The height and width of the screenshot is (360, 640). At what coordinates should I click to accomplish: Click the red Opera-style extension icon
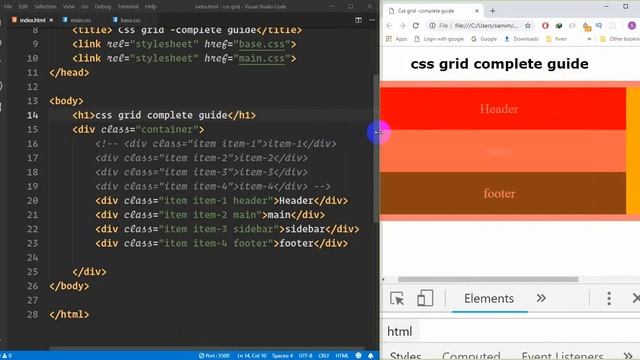pos(545,26)
